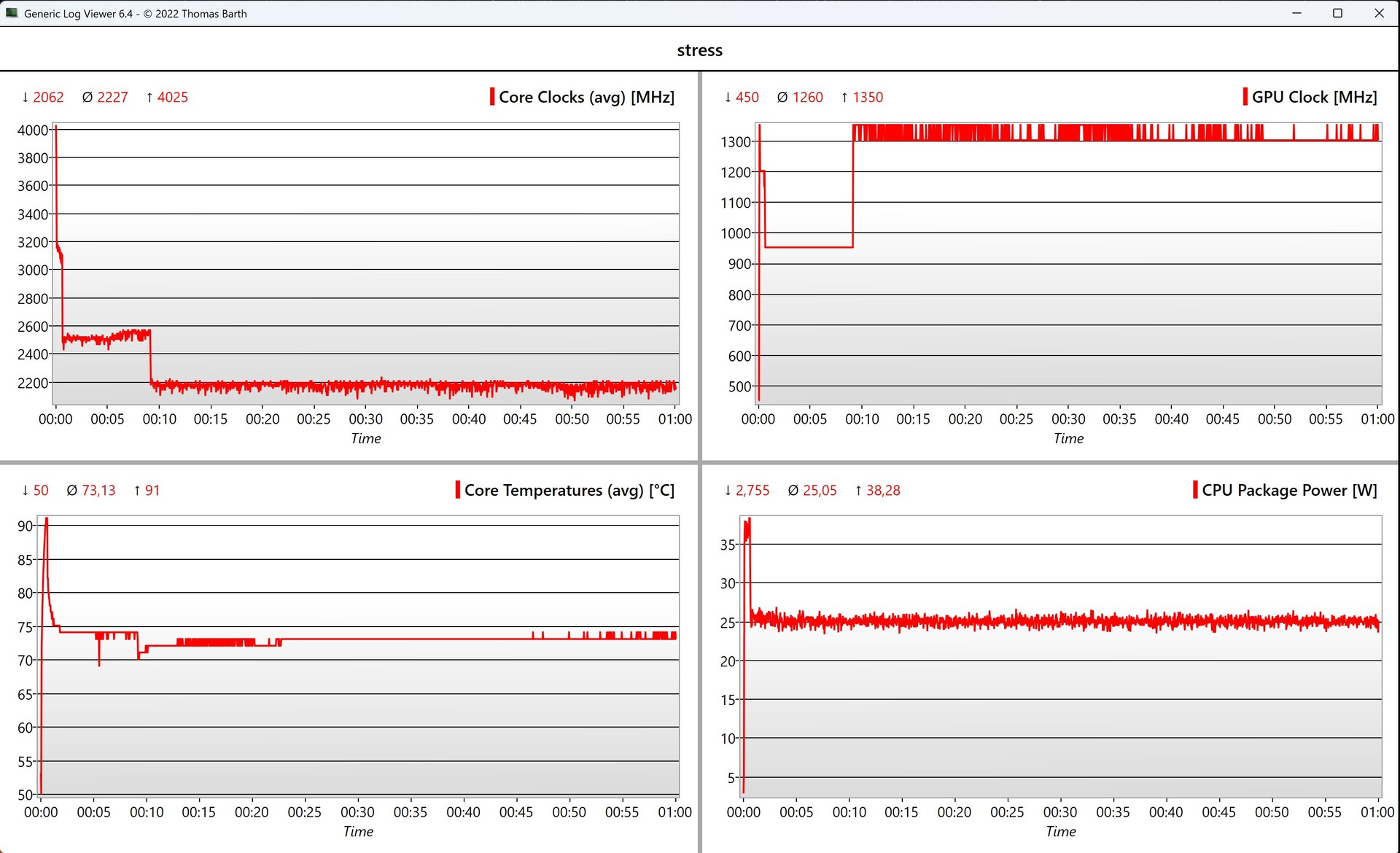
Task: Click GPU Clock average value 1260
Action: point(807,97)
